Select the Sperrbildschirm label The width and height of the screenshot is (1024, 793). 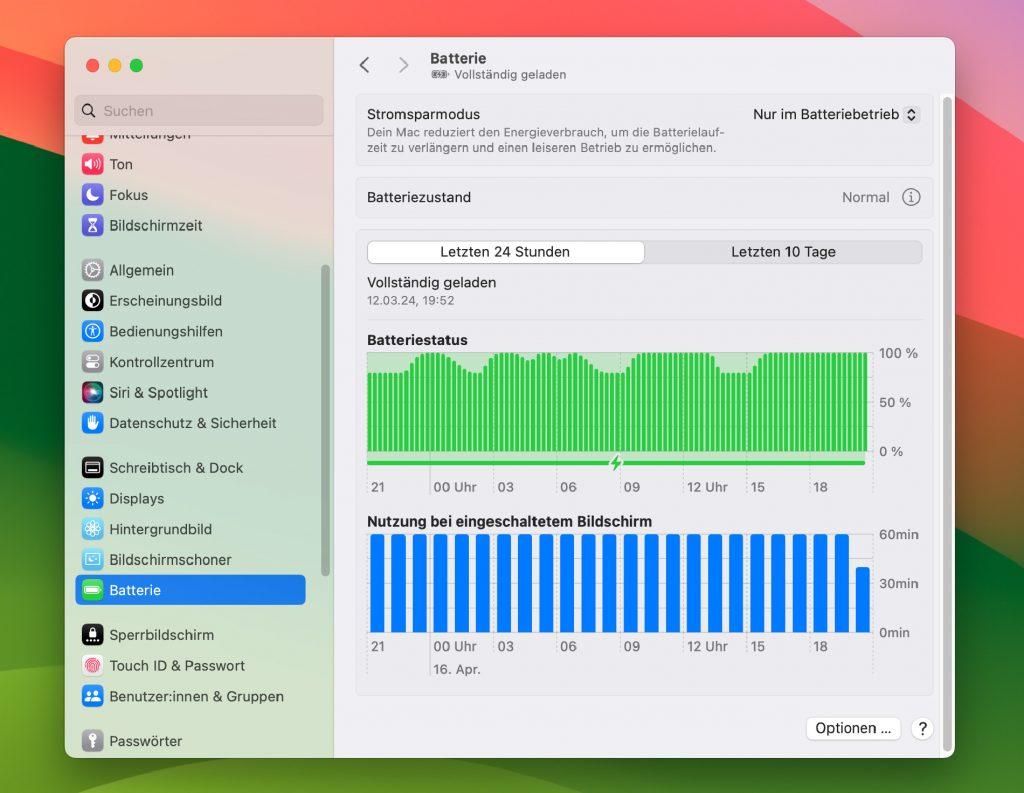click(161, 636)
